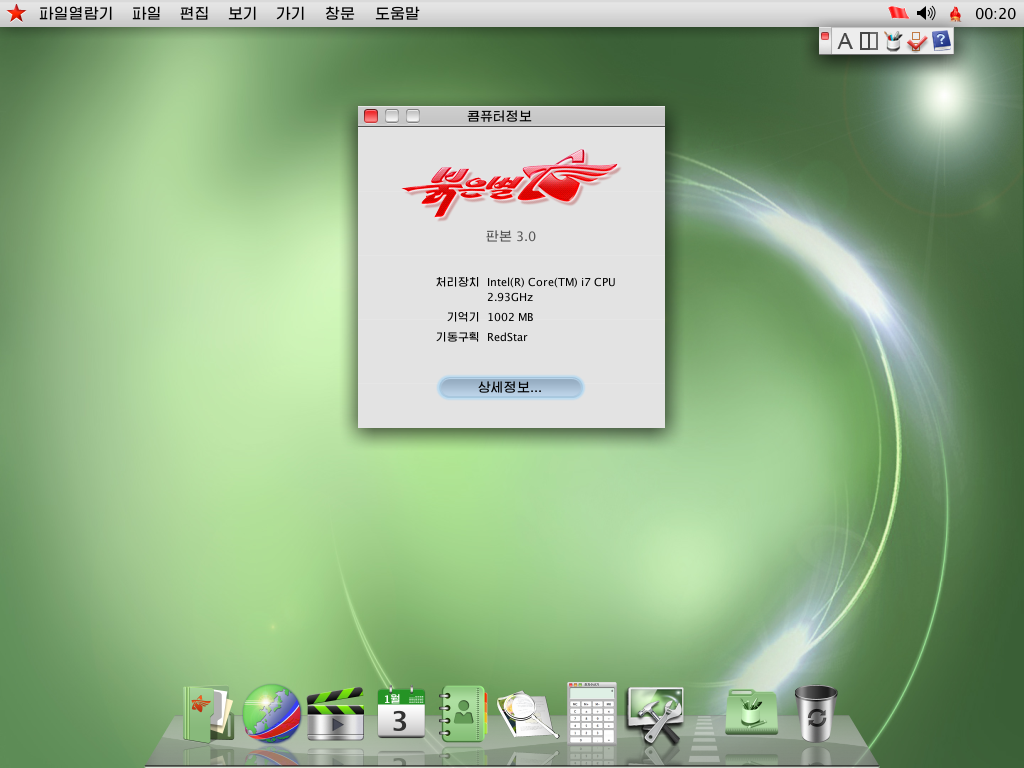Open the calendar app showing January 3
1024x768 pixels.
pos(399,713)
